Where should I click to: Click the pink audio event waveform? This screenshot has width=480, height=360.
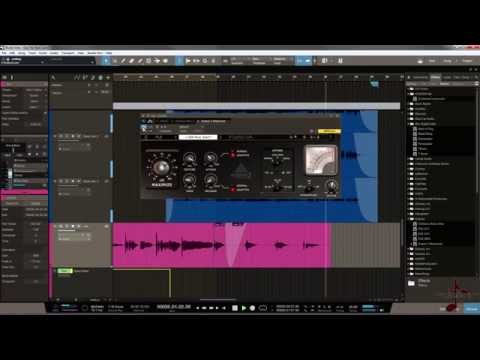222,245
